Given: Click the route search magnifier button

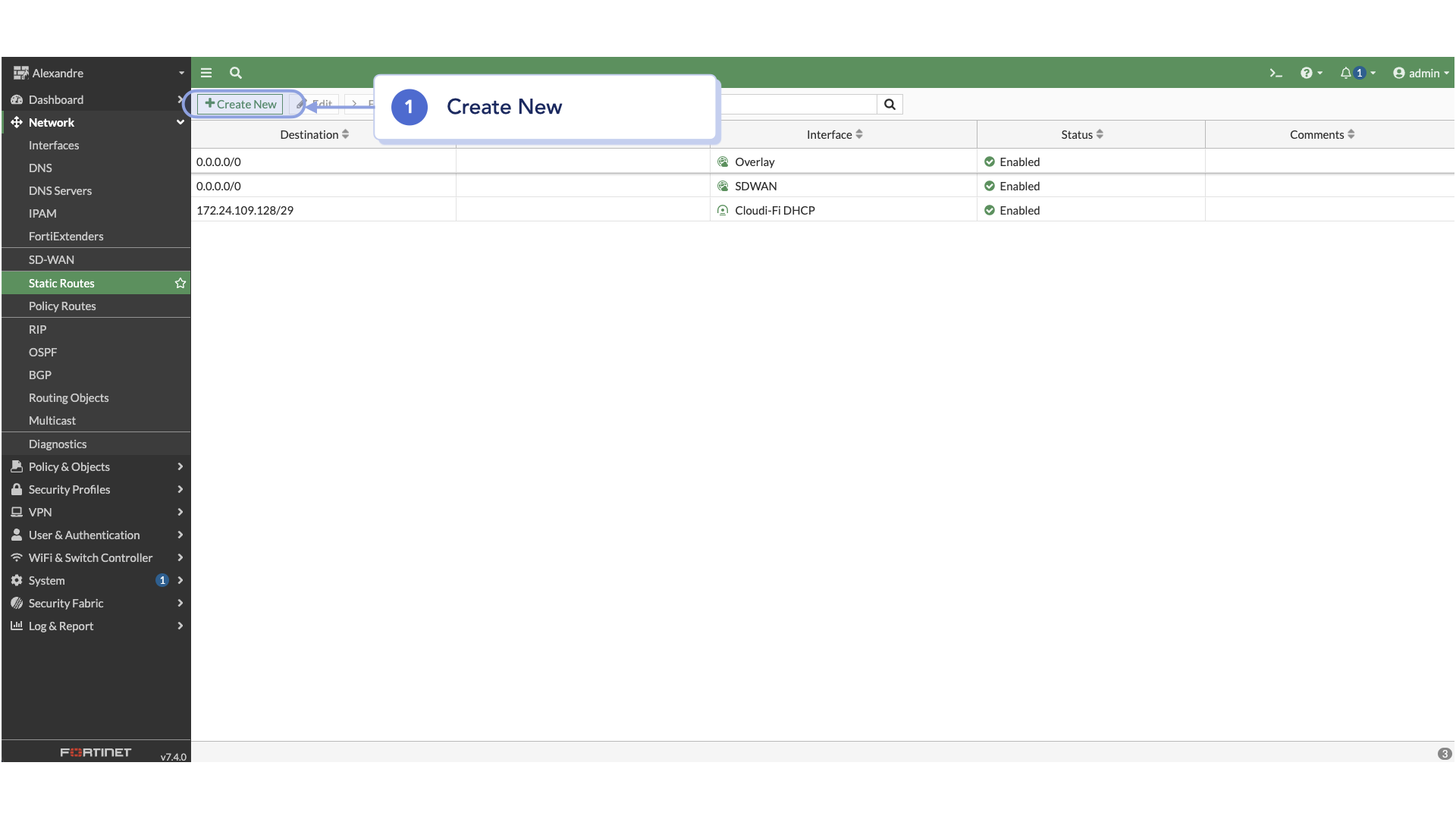Looking at the screenshot, I should coord(890,105).
